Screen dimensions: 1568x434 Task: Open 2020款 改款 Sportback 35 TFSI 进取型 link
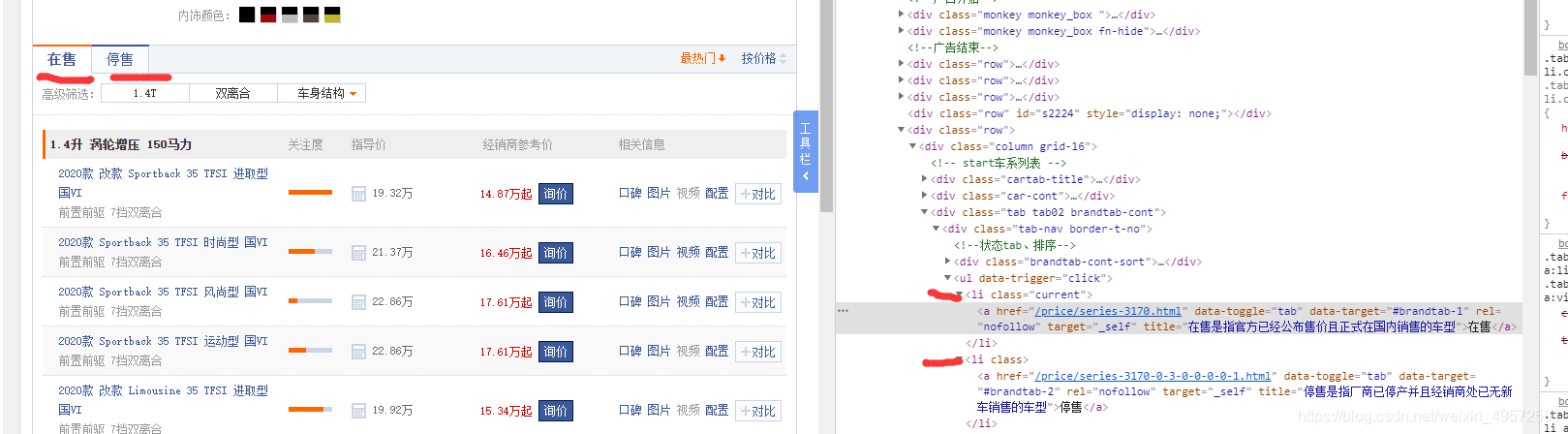coord(163,183)
